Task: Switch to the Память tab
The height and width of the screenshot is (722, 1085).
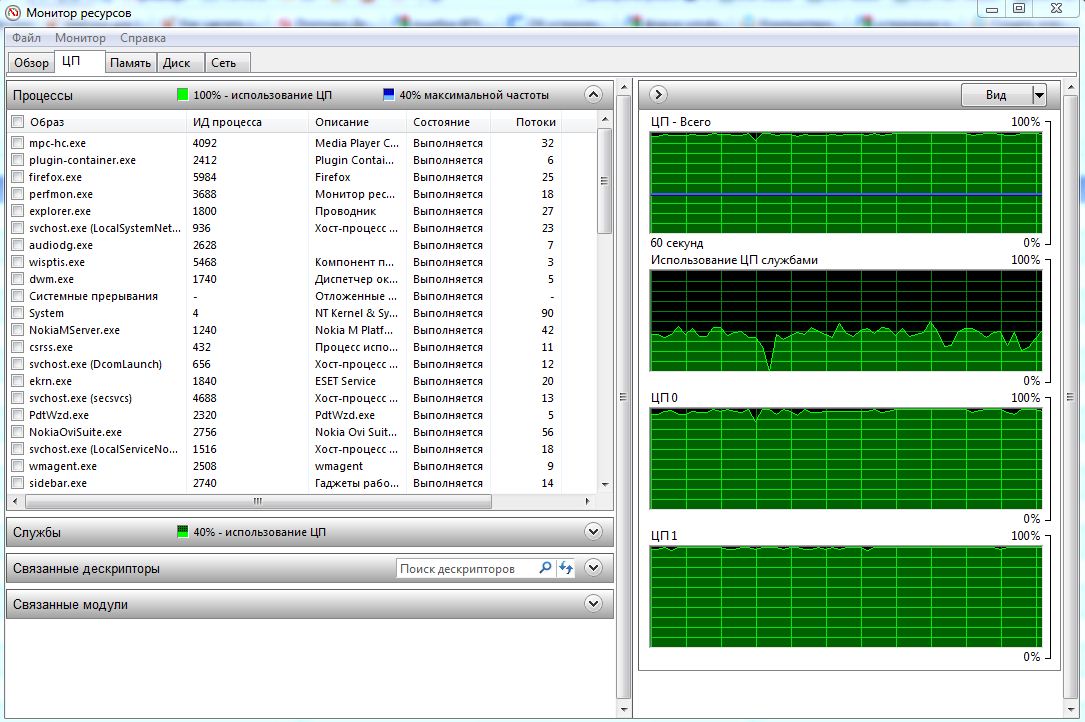Action: tap(130, 63)
